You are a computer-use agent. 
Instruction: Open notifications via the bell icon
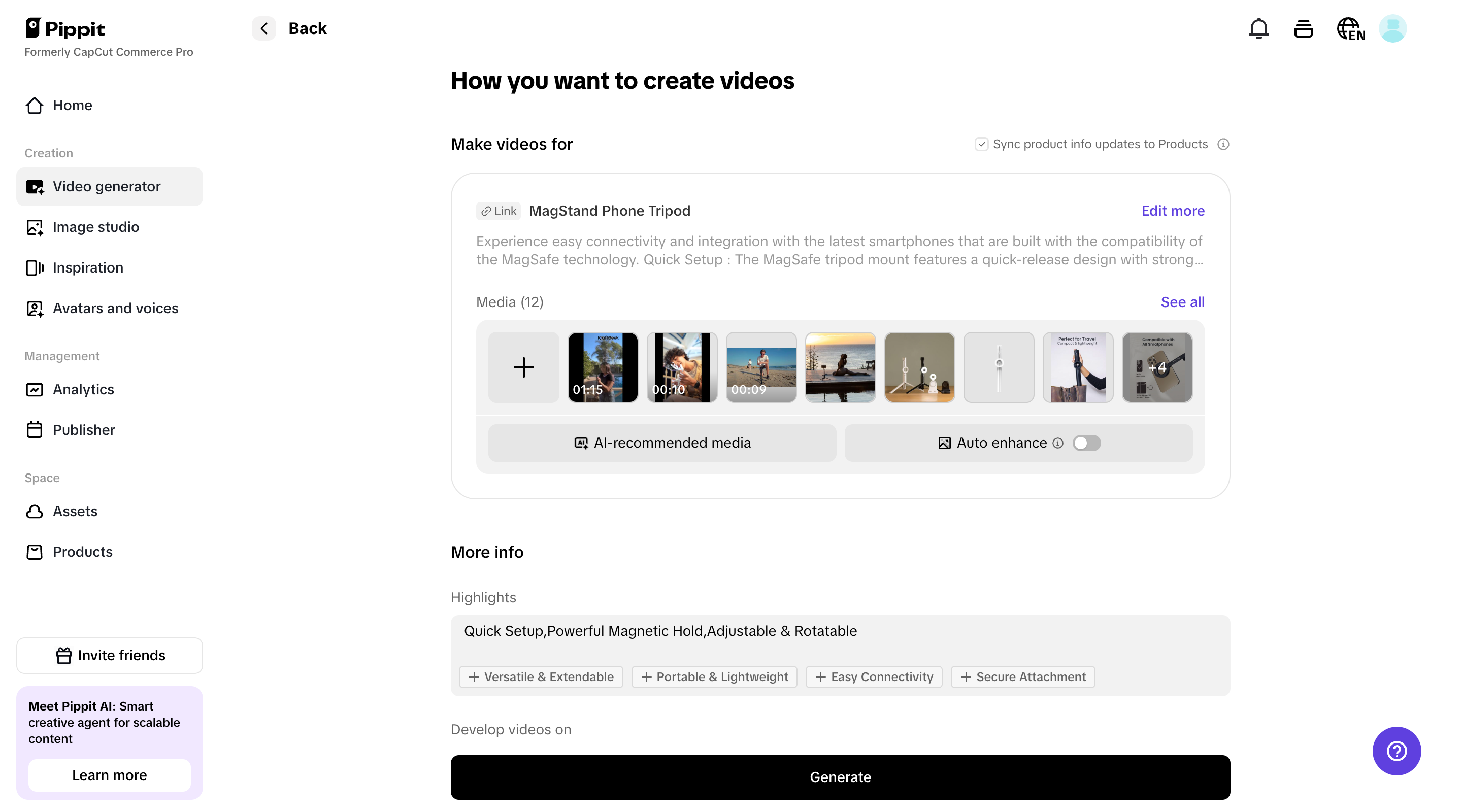[1259, 28]
